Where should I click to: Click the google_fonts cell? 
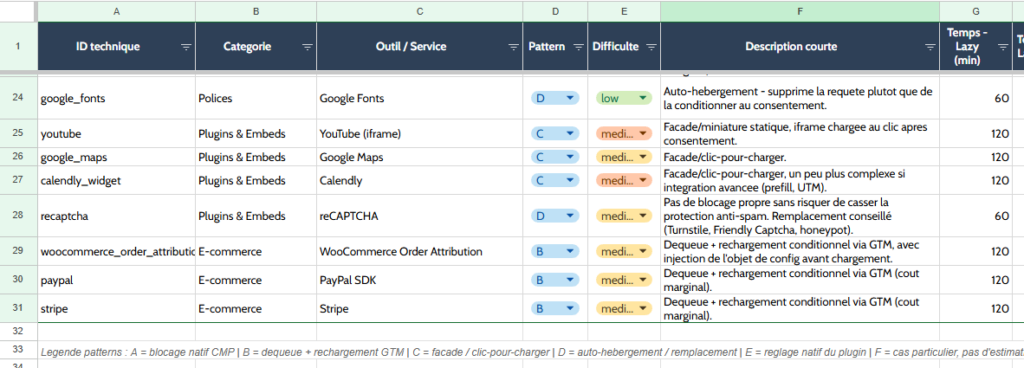(116, 98)
